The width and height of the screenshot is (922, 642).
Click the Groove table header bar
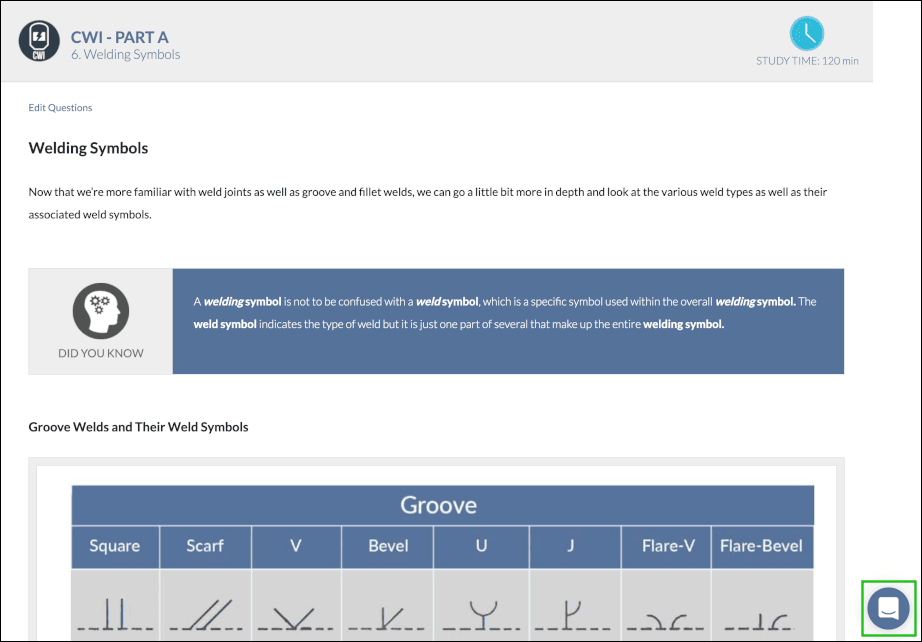(x=442, y=505)
